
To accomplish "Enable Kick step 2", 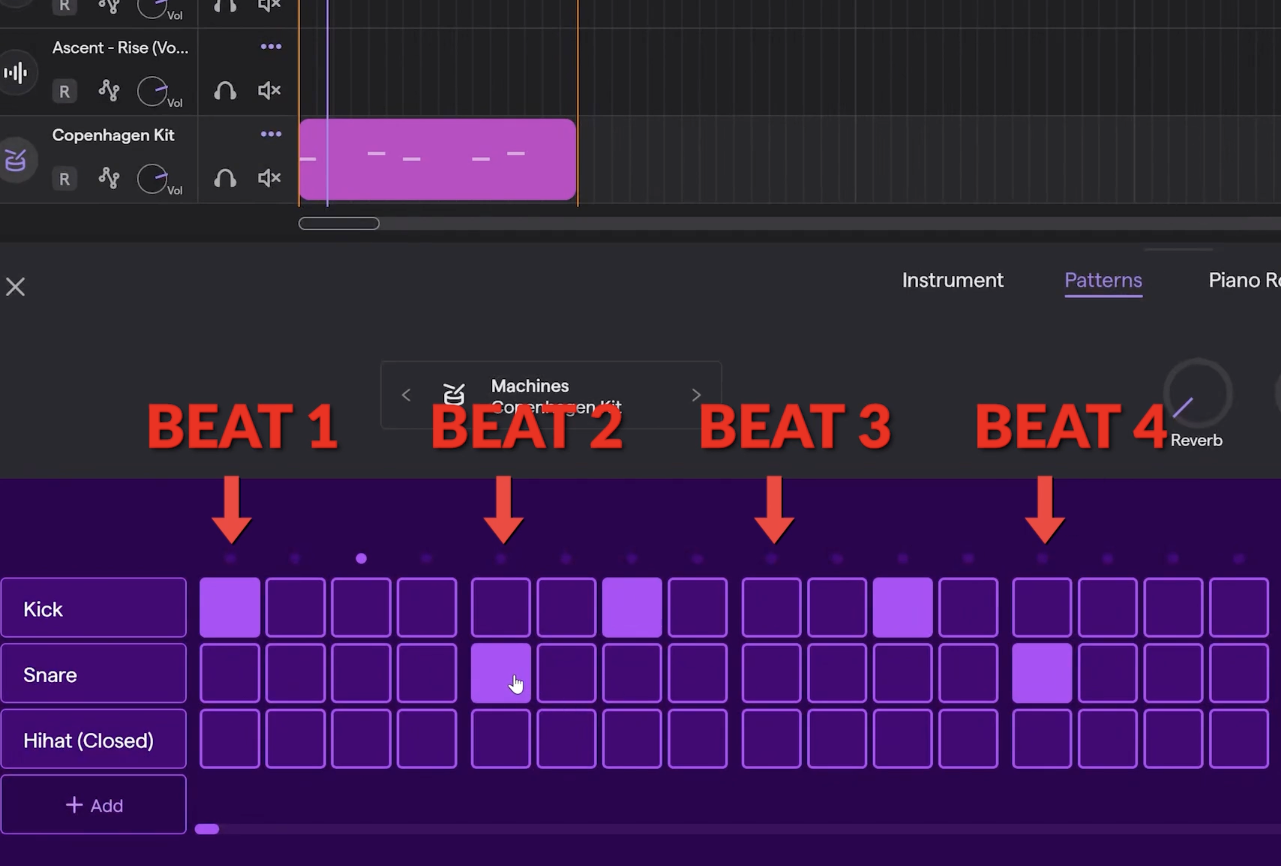I will [295, 608].
